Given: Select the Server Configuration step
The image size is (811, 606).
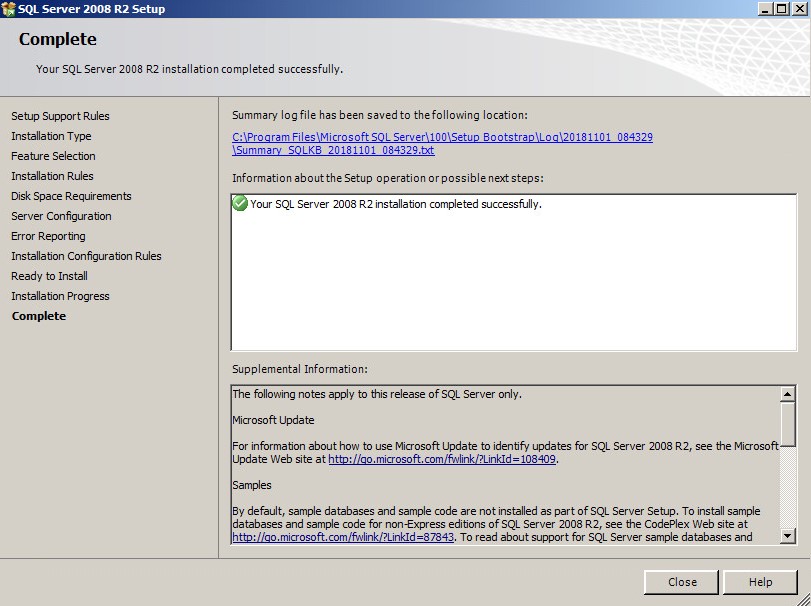Looking at the screenshot, I should [x=62, y=216].
